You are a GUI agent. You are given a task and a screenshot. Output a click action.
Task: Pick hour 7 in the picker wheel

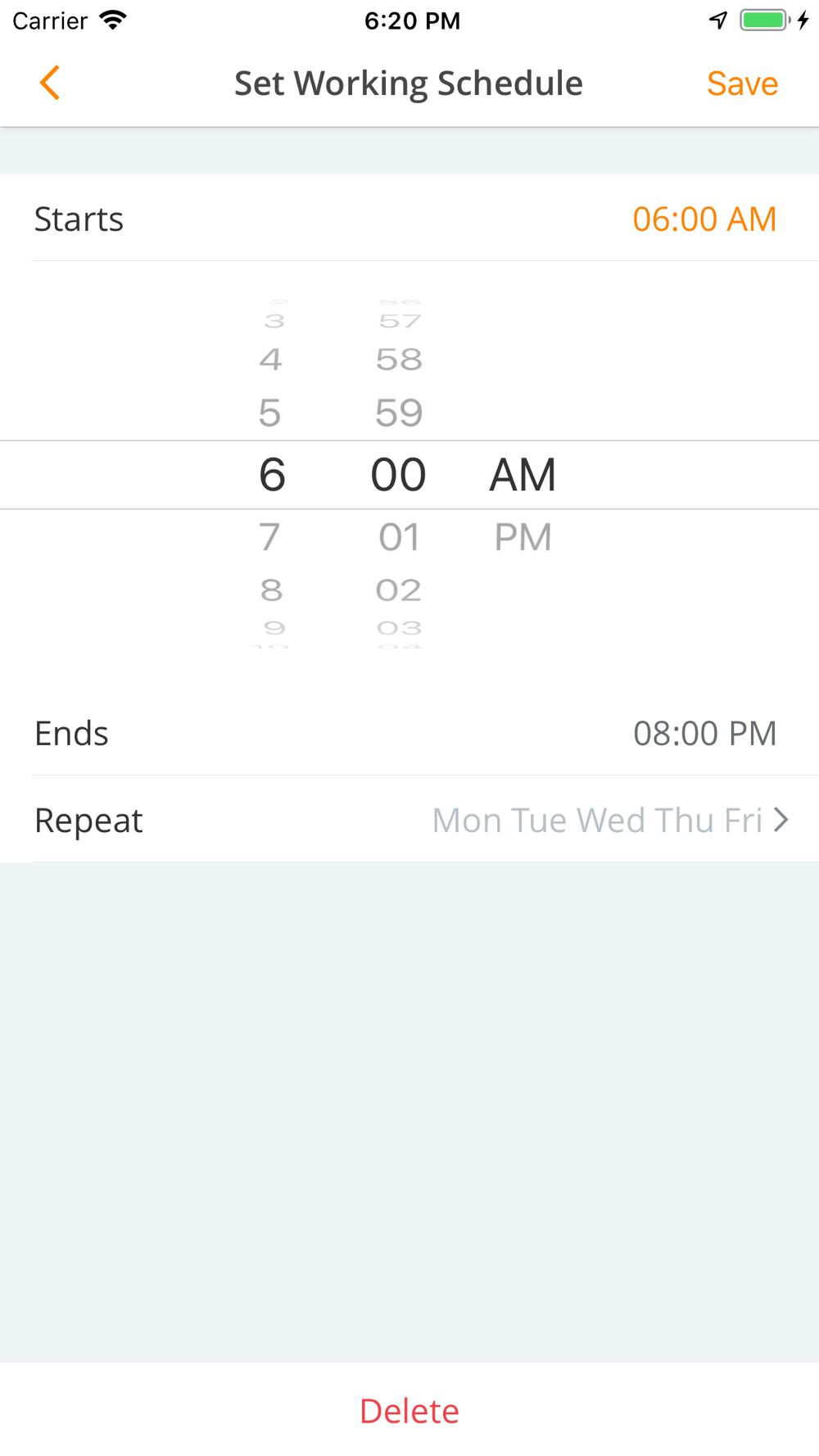pos(270,537)
